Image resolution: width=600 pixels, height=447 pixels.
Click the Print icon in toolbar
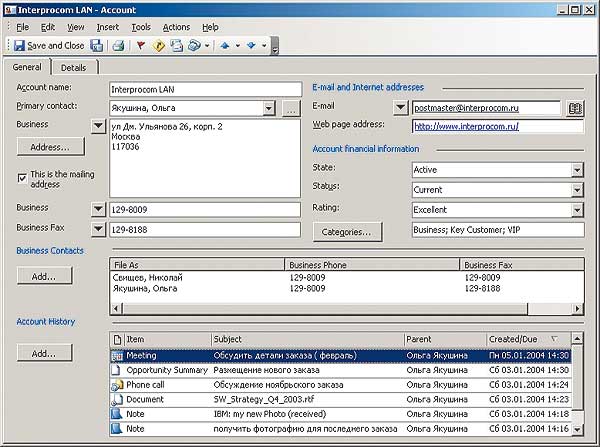tap(118, 45)
